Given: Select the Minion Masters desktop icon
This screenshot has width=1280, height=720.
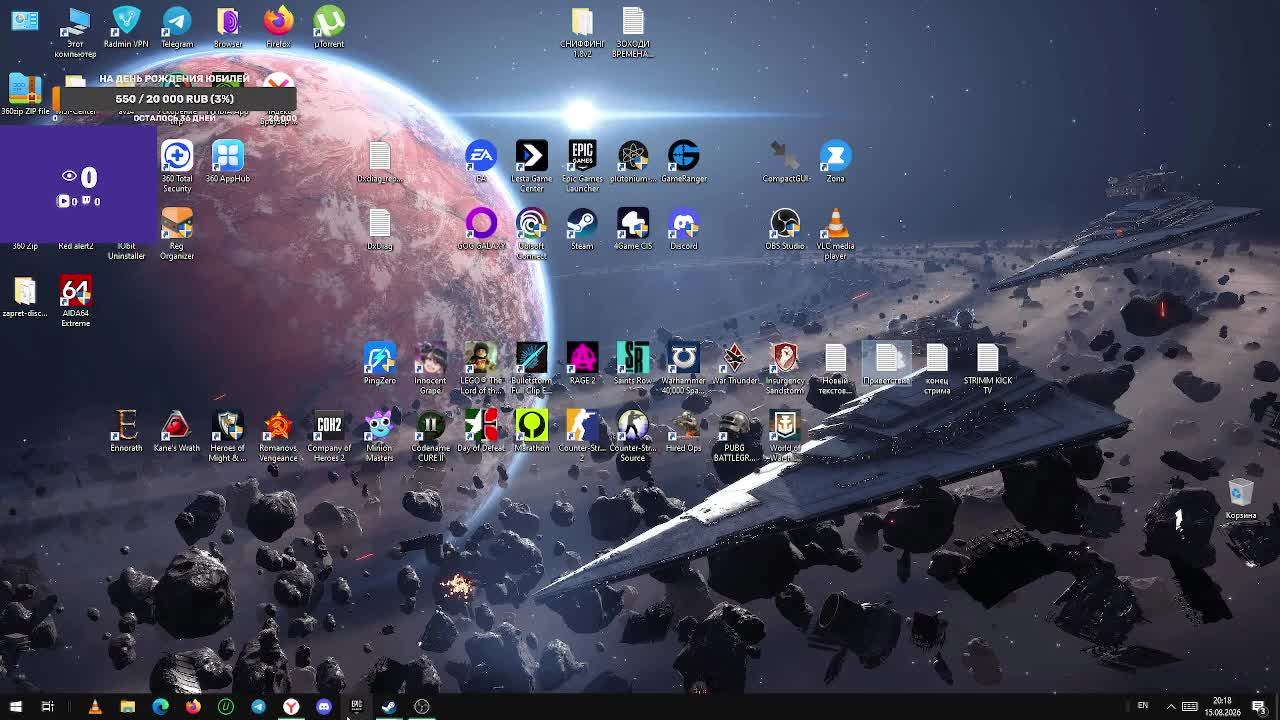Looking at the screenshot, I should [x=380, y=435].
